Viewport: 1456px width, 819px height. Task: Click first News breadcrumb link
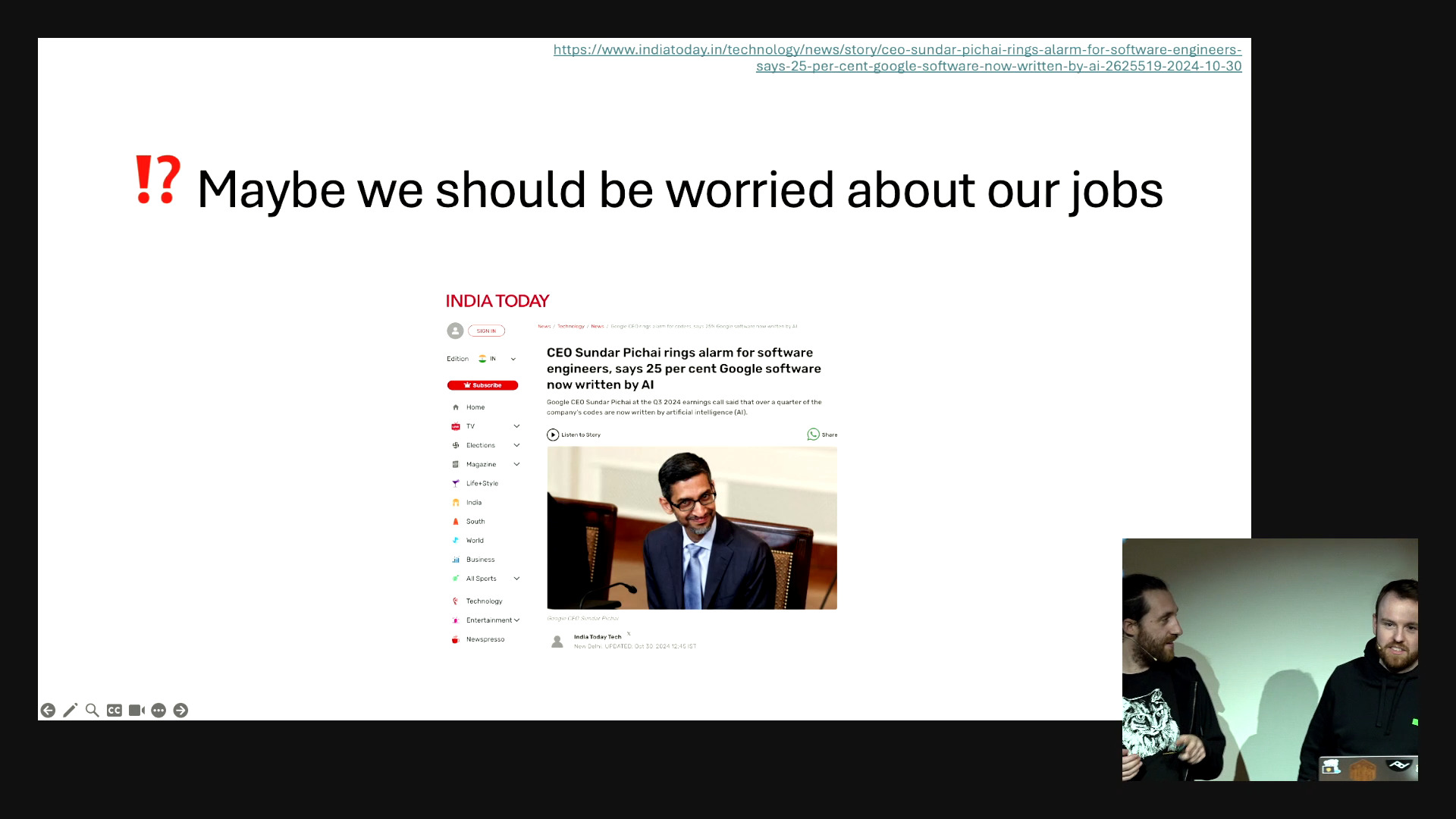(x=544, y=326)
